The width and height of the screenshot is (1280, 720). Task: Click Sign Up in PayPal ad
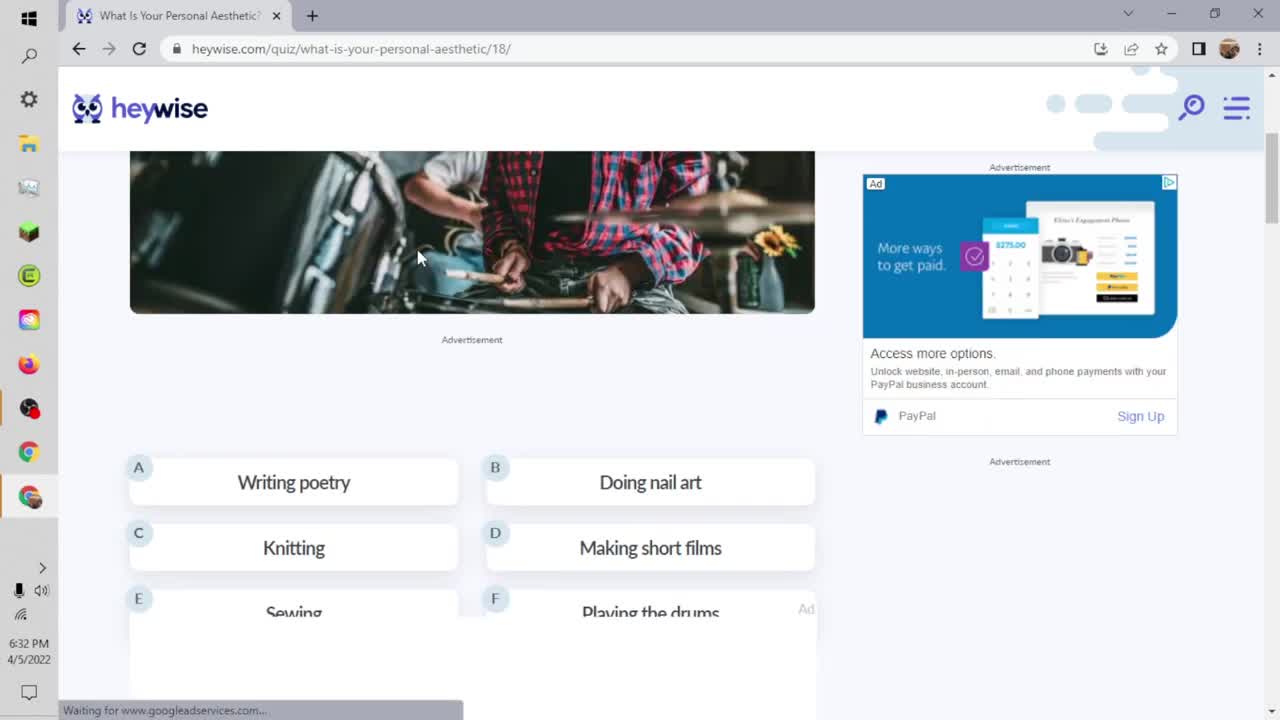pyautogui.click(x=1140, y=416)
